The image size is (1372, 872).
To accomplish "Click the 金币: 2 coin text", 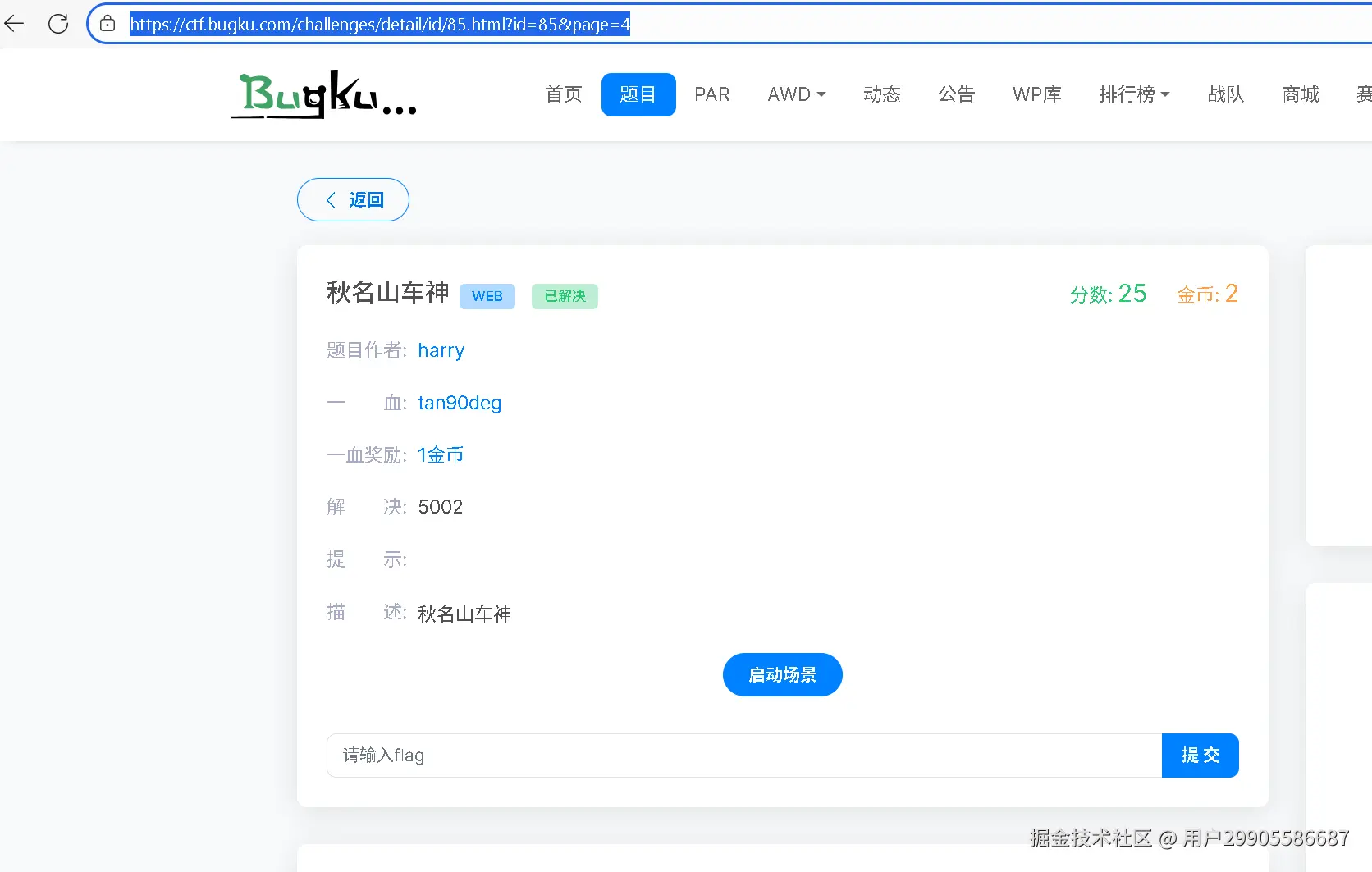I will [1207, 294].
